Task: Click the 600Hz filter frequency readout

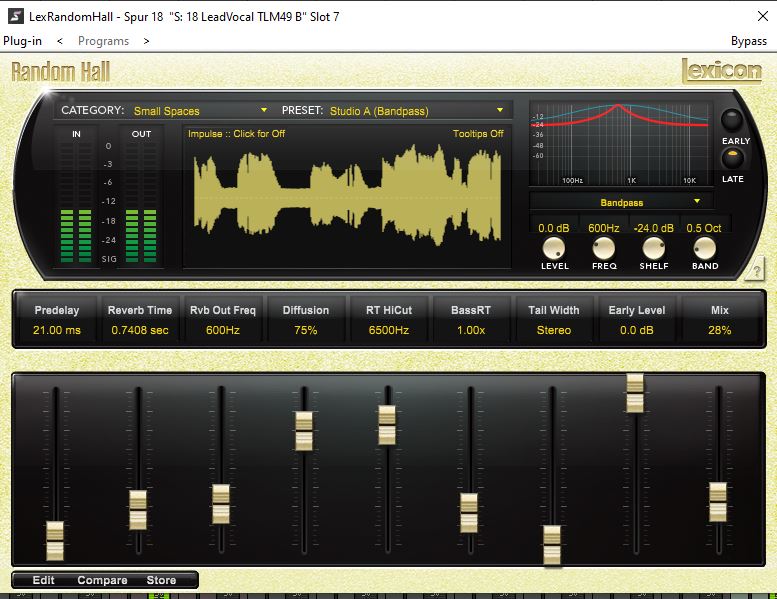Action: coord(604,228)
